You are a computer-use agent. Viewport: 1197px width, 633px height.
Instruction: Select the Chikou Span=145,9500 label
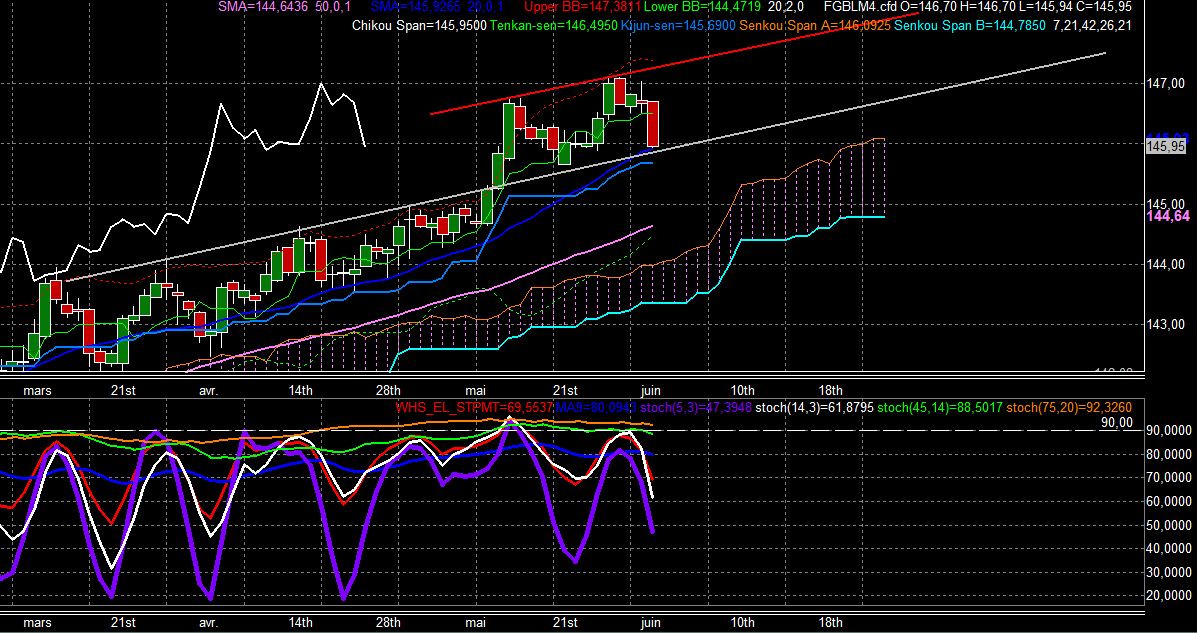pyautogui.click(x=419, y=25)
